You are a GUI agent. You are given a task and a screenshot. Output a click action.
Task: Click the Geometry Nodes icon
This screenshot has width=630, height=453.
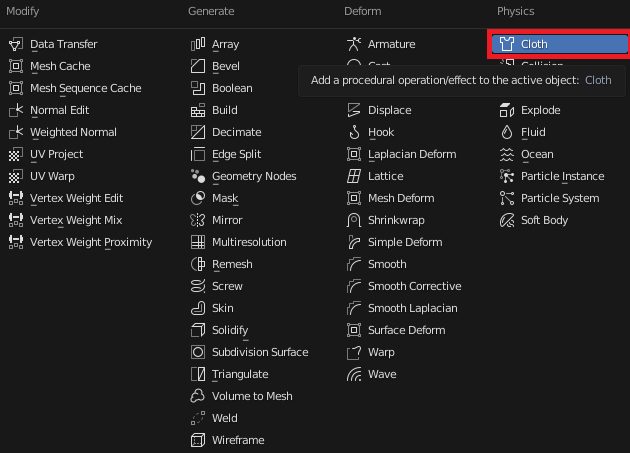click(197, 176)
